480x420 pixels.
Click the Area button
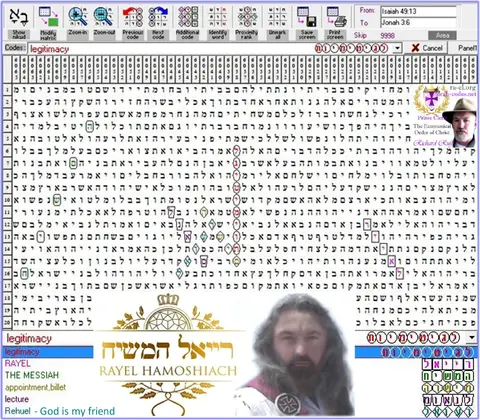click(442, 35)
